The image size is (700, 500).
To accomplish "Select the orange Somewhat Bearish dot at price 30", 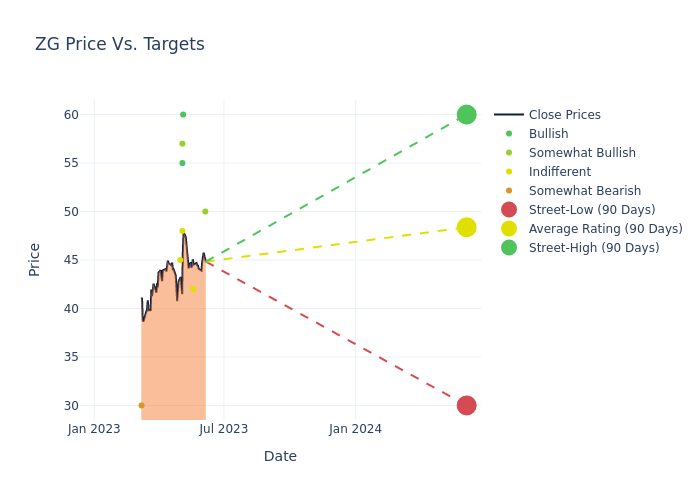I will (141, 405).
